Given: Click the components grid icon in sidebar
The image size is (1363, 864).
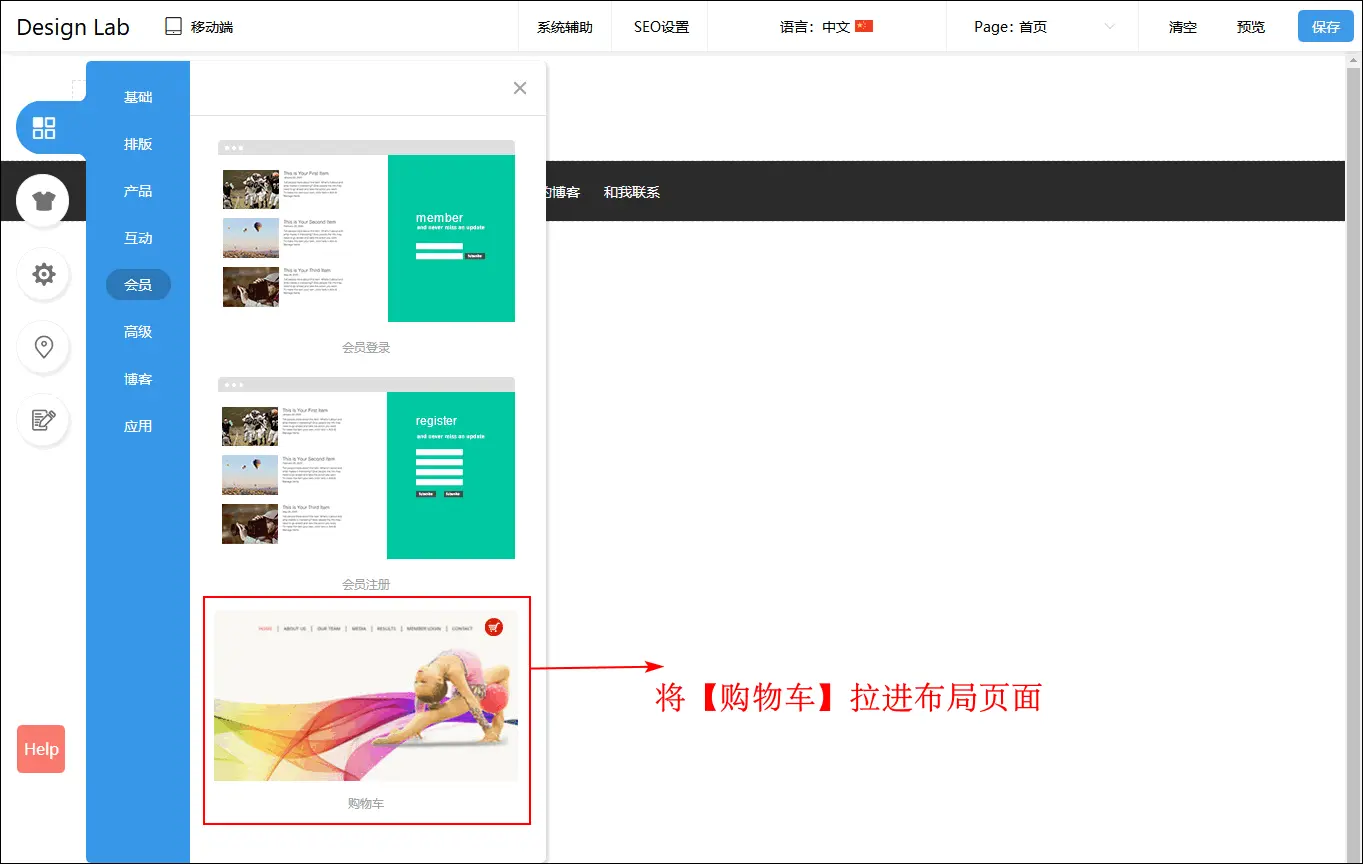Looking at the screenshot, I should (44, 128).
